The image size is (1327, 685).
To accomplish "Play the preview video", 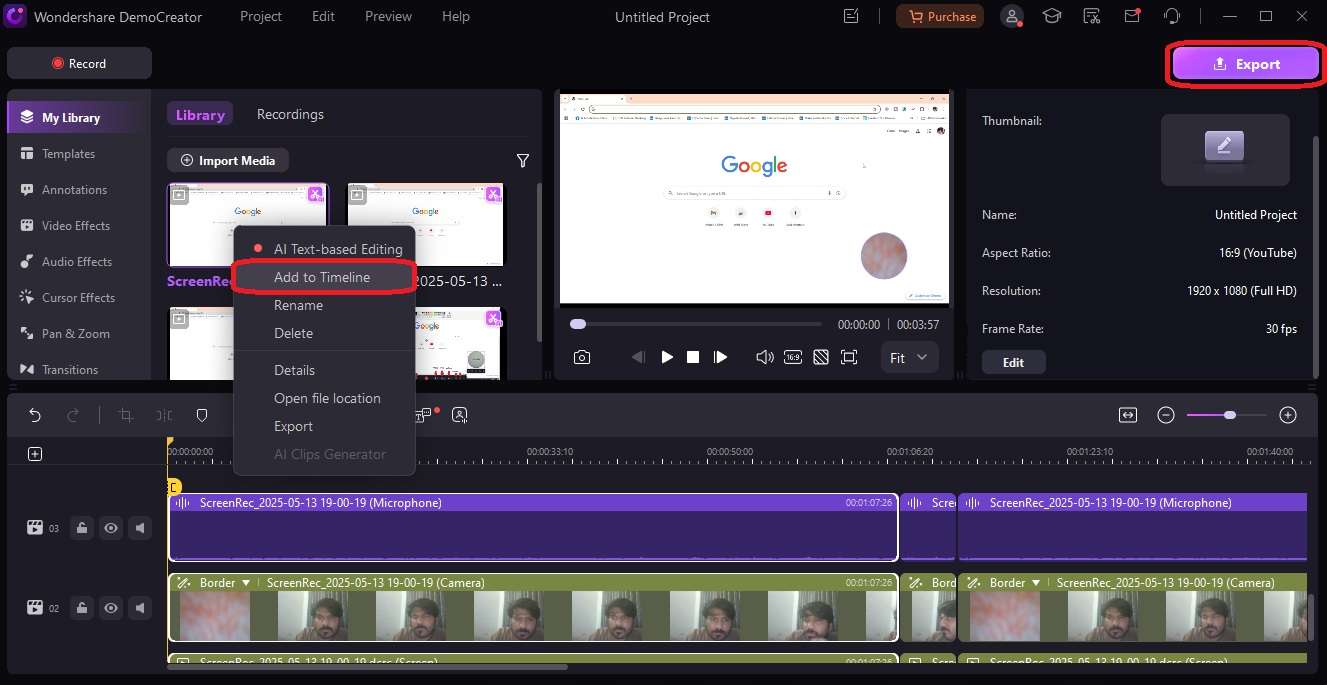I will [667, 357].
